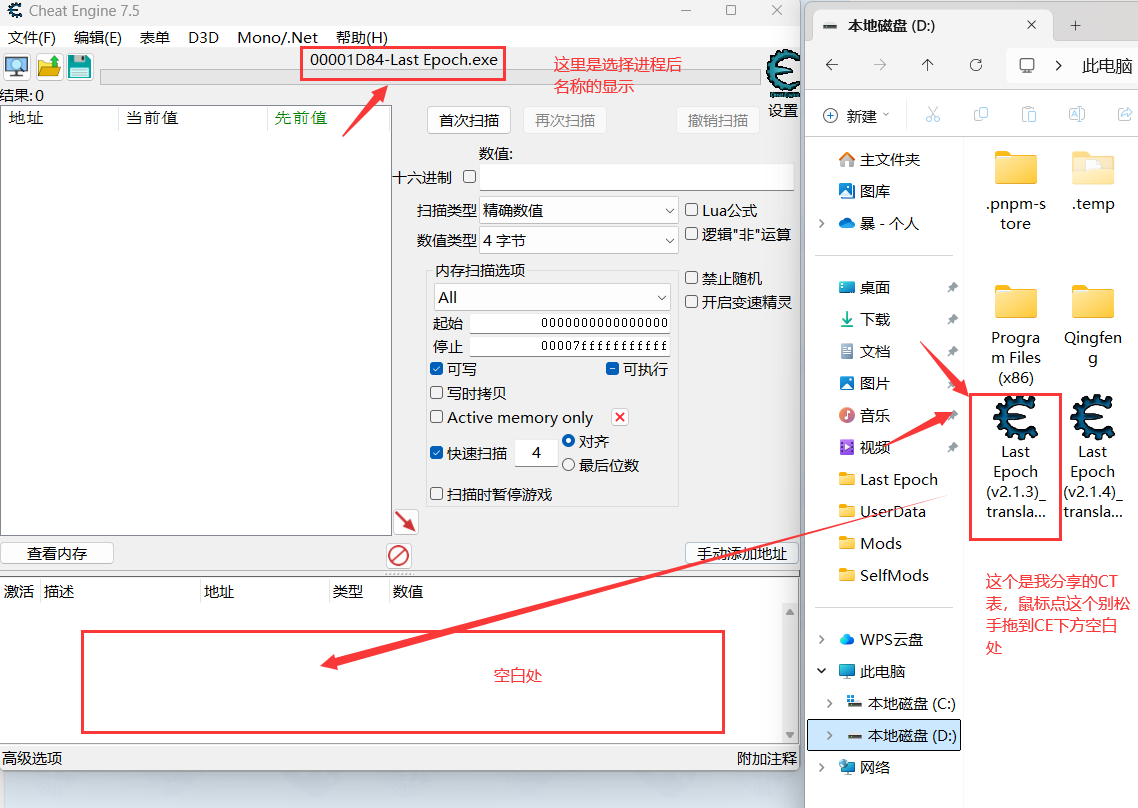
Task: Click the red X next to Active memory only
Action: tap(620, 417)
